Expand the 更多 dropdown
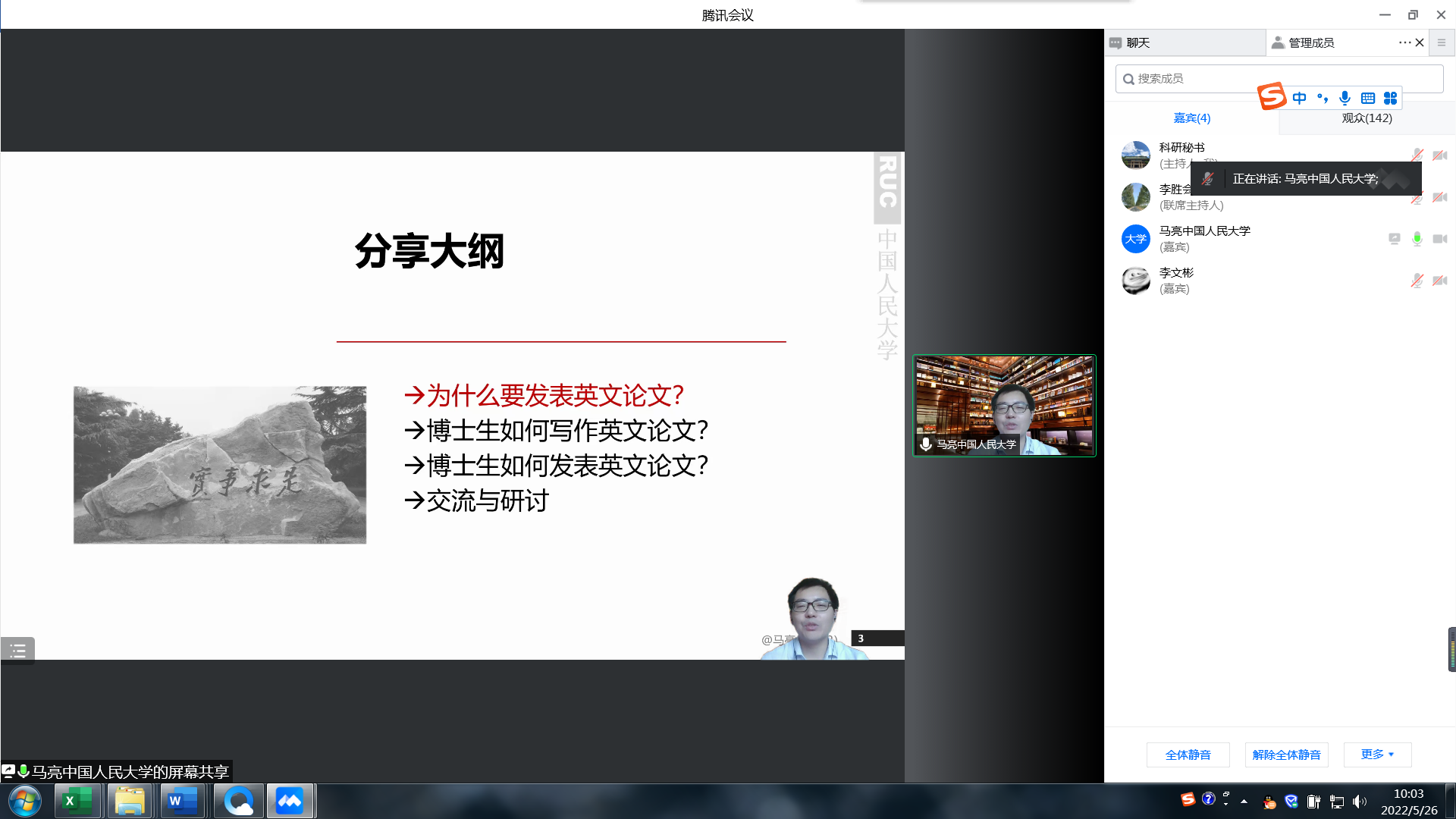 tap(1377, 755)
